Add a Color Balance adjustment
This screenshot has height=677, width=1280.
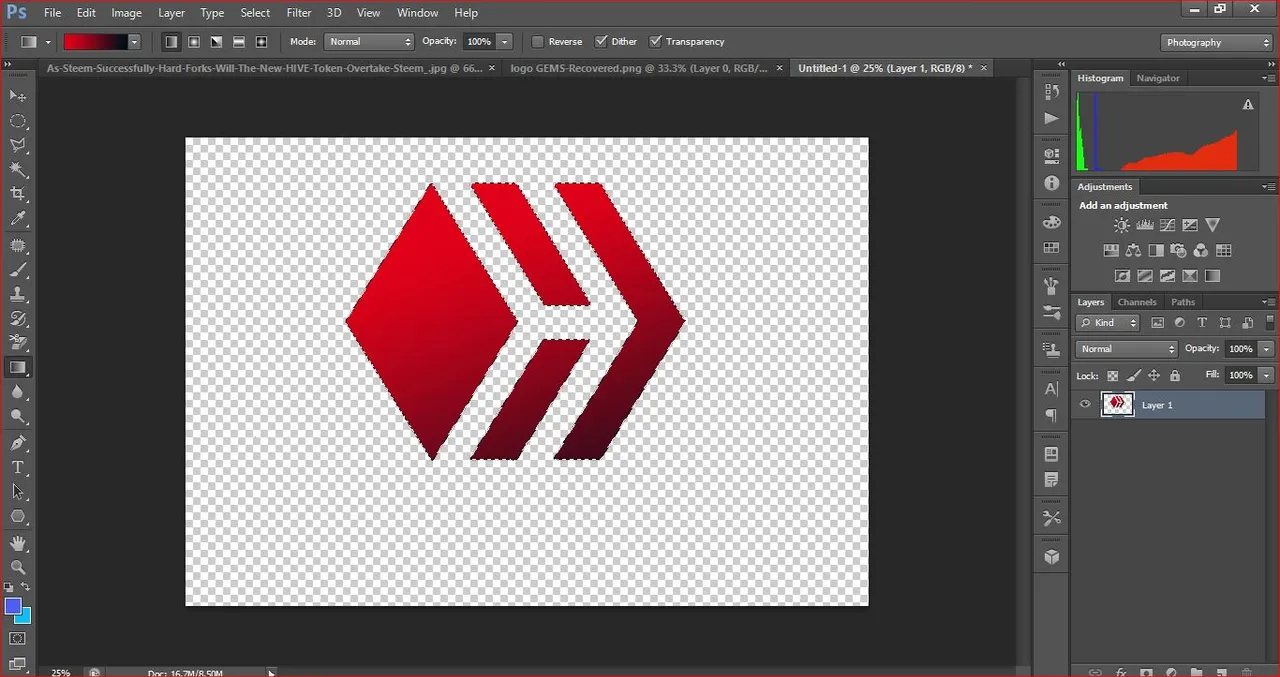pos(1133,250)
